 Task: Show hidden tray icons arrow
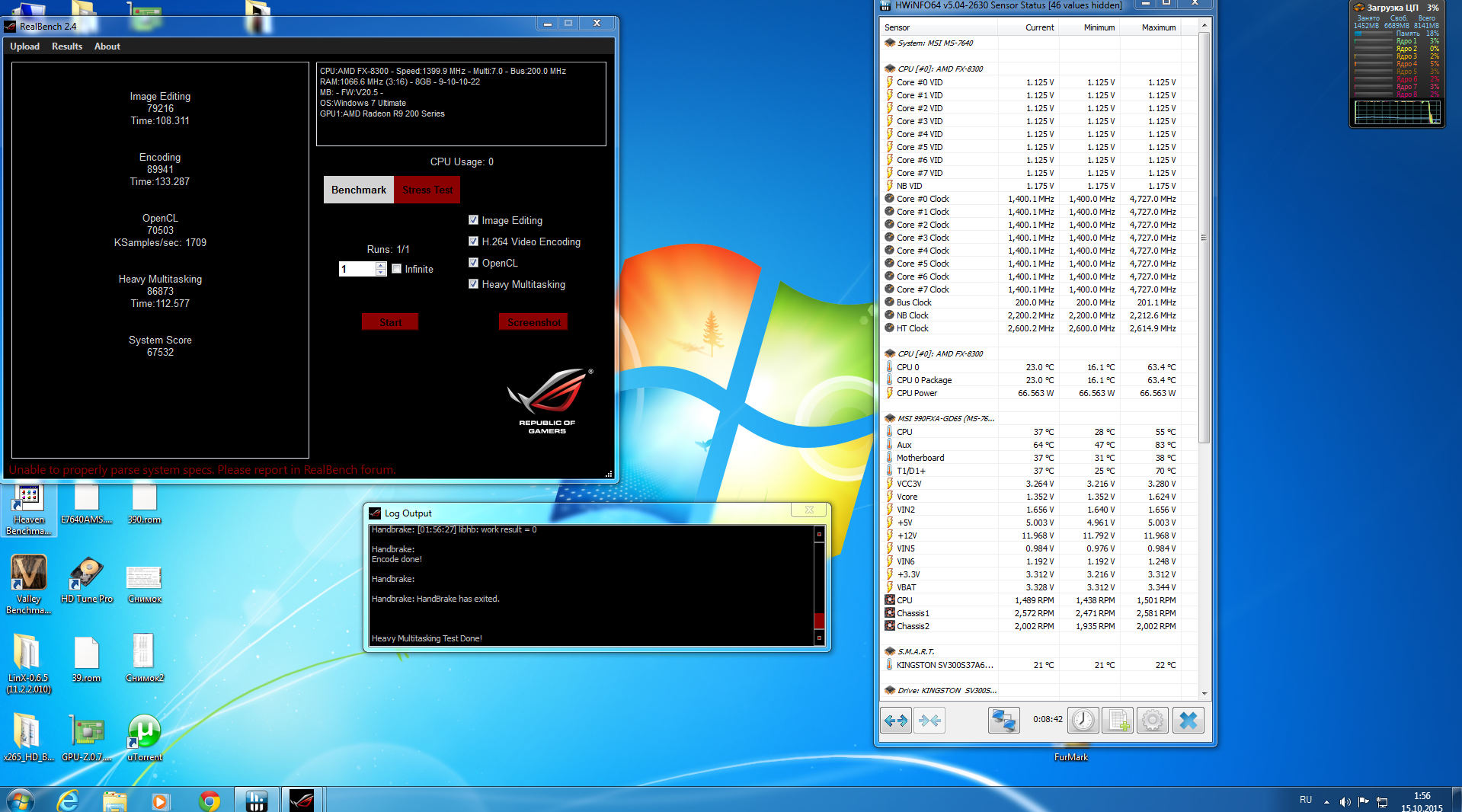click(x=1326, y=801)
